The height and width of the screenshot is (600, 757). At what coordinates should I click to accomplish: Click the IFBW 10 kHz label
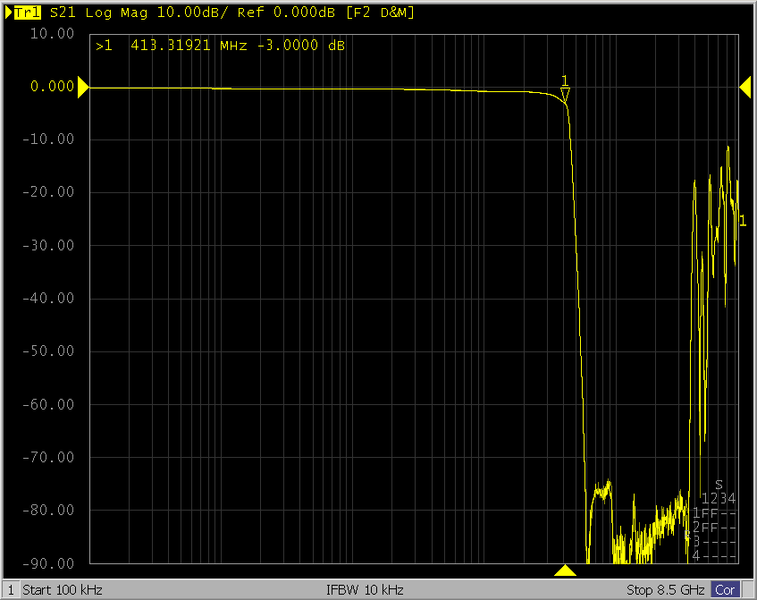[x=367, y=589]
